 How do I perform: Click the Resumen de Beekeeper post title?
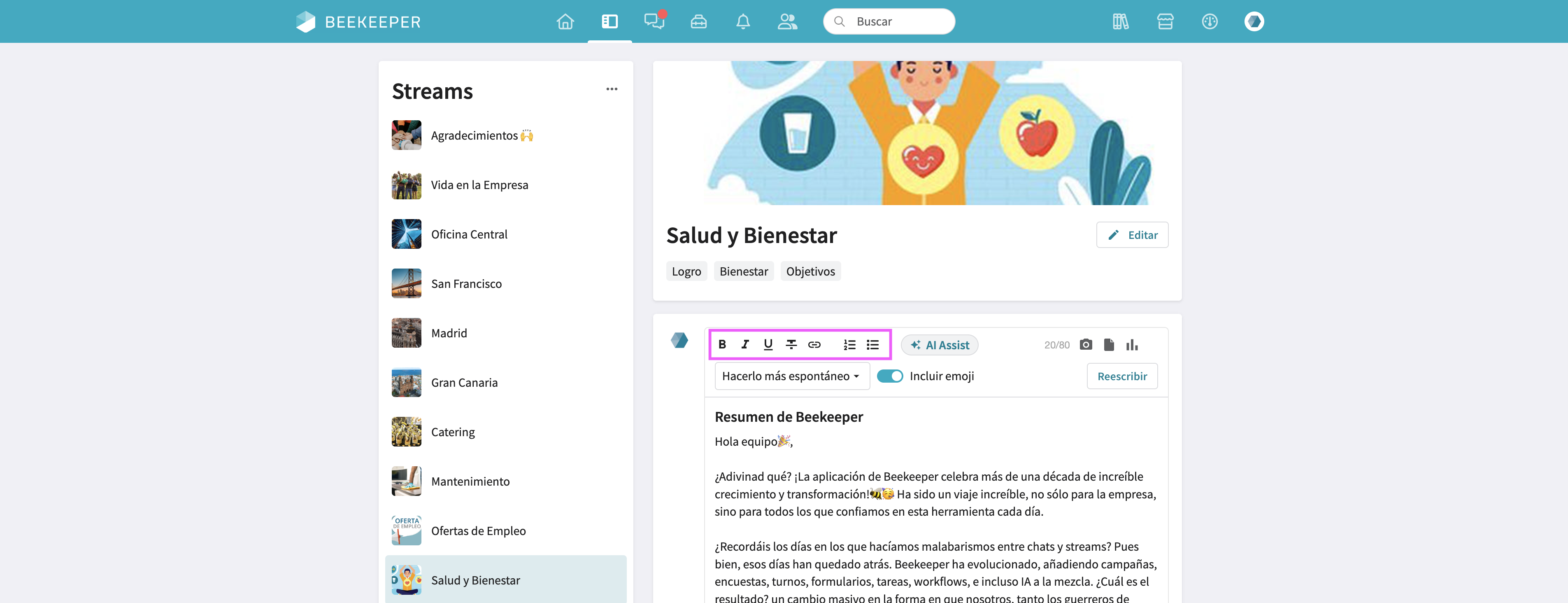tap(788, 416)
